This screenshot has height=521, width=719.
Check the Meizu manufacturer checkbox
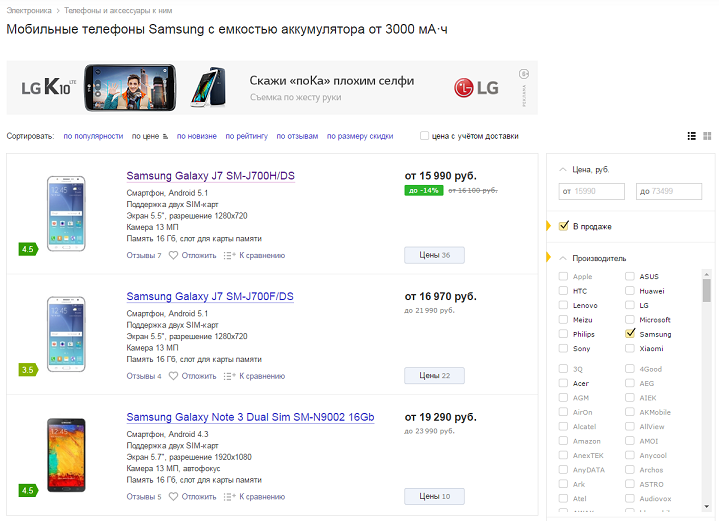tap(563, 319)
